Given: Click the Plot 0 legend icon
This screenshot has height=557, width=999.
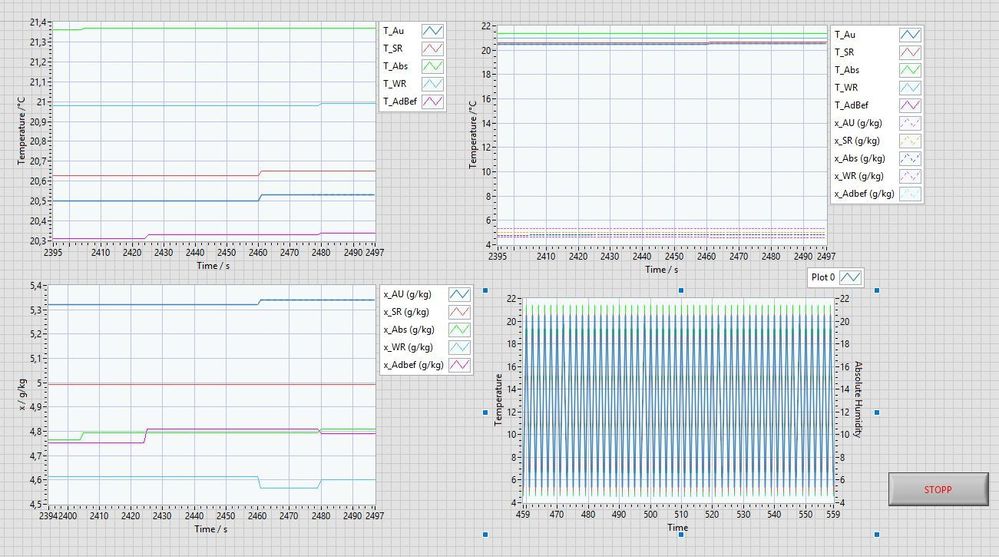Looking at the screenshot, I should [851, 277].
